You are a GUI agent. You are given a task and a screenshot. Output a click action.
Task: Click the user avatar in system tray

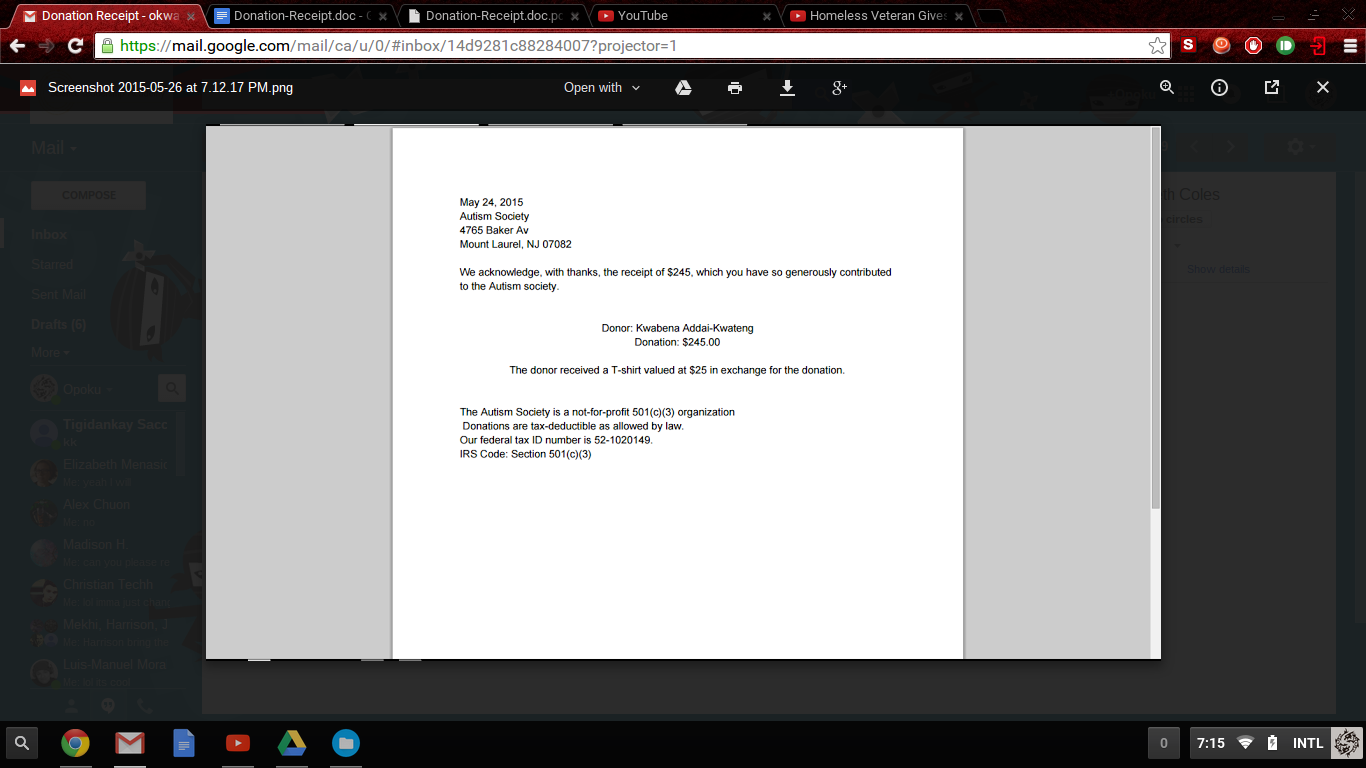1347,743
